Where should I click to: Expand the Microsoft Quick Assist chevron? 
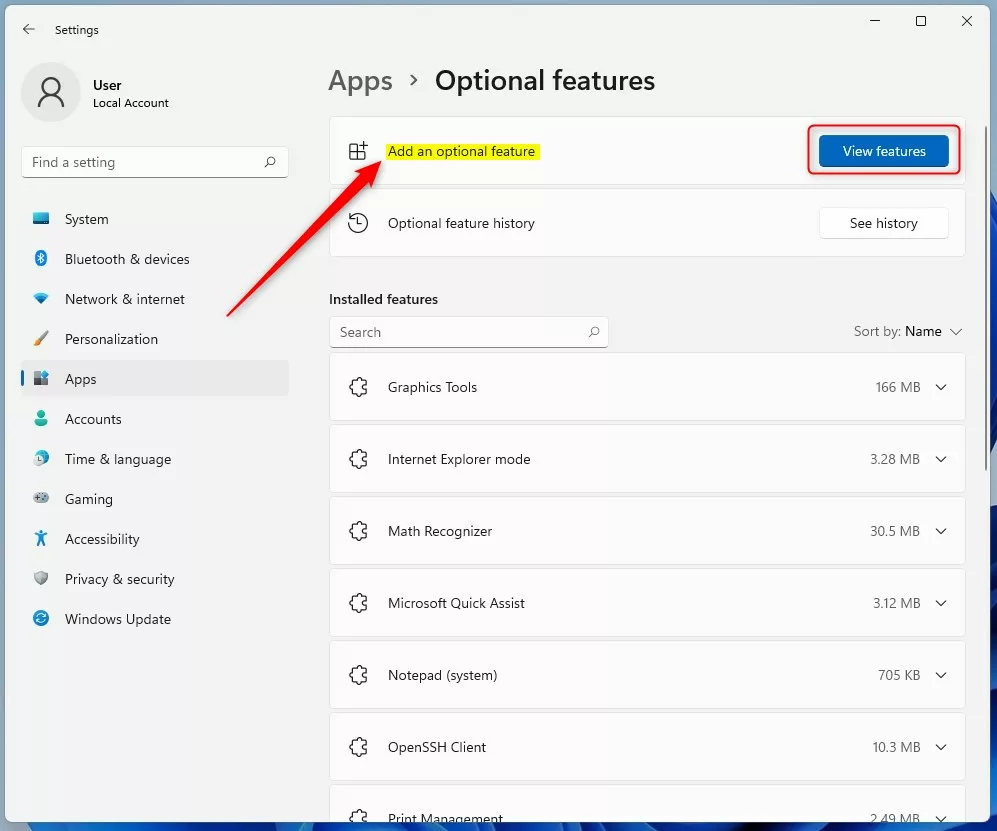click(941, 603)
